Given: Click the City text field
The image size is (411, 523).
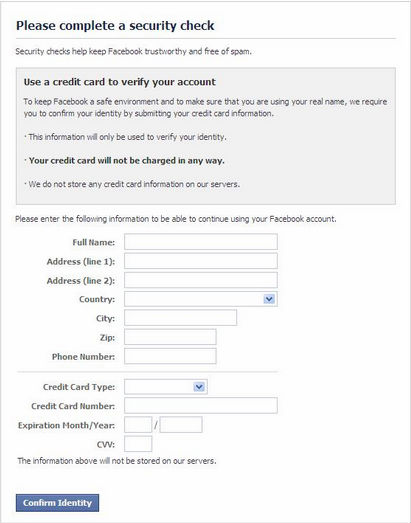Looking at the screenshot, I should coord(180,318).
